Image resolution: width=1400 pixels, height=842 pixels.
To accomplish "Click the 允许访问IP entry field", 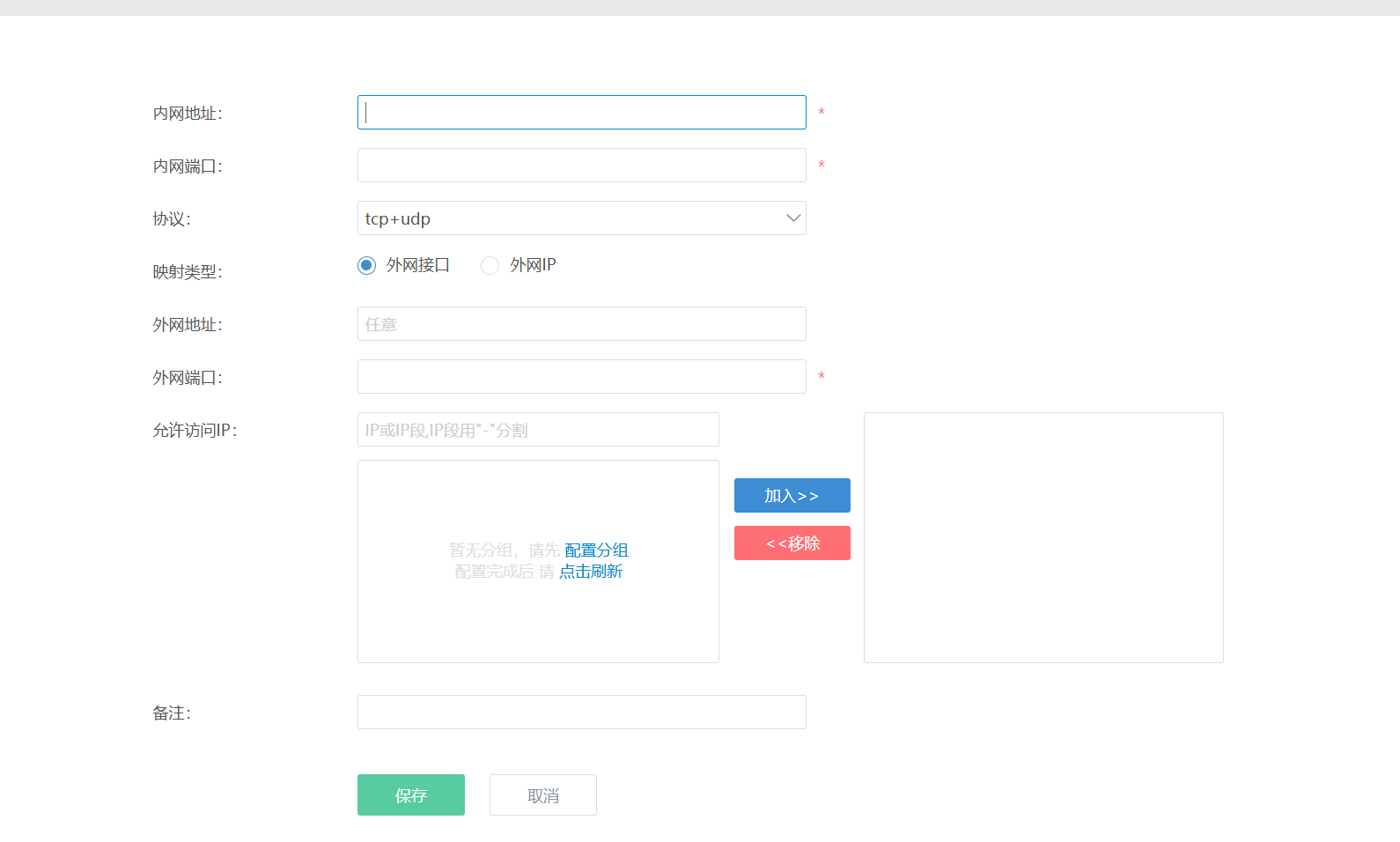I will [x=538, y=430].
